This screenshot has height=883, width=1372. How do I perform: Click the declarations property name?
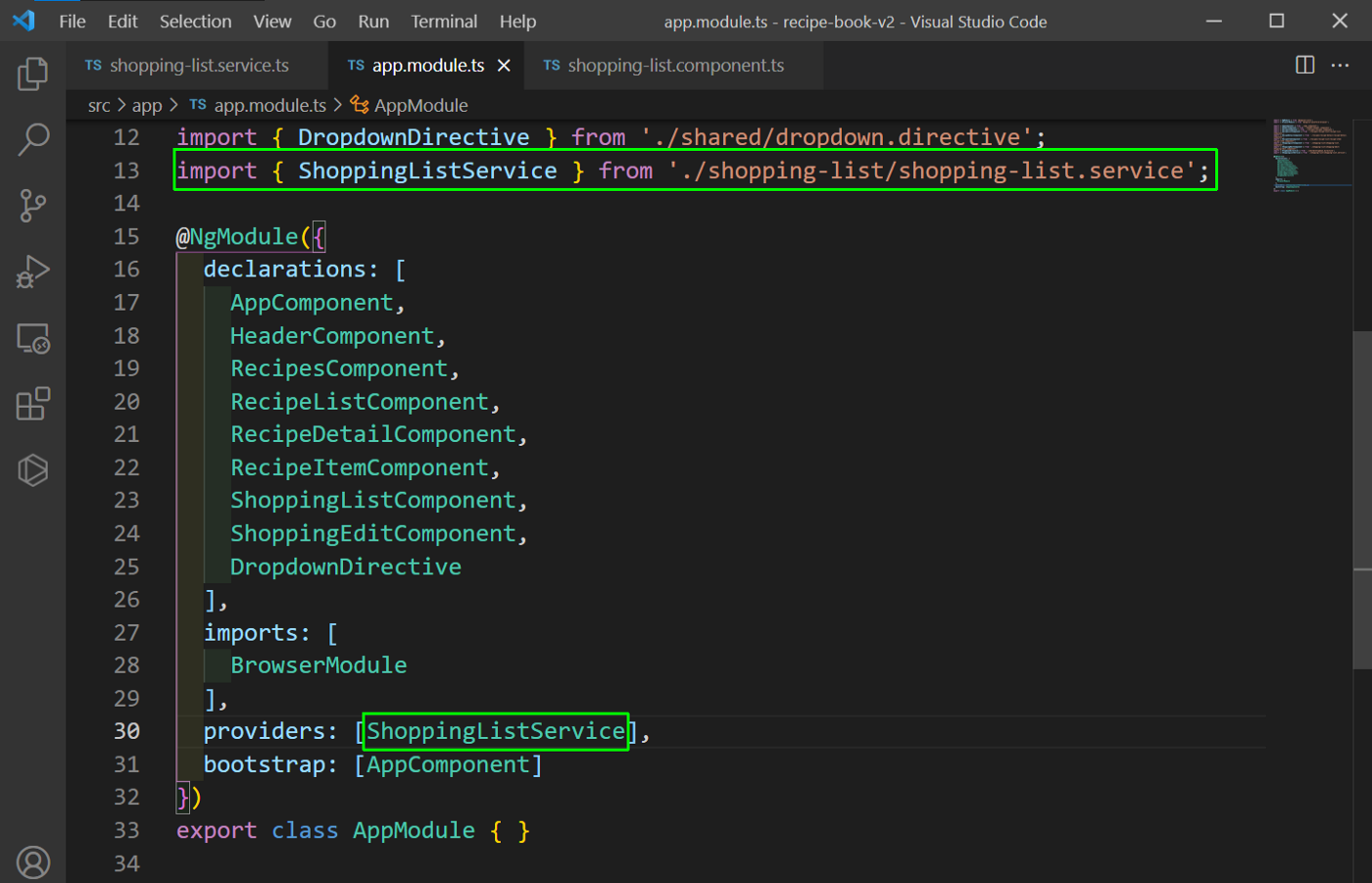tap(284, 270)
